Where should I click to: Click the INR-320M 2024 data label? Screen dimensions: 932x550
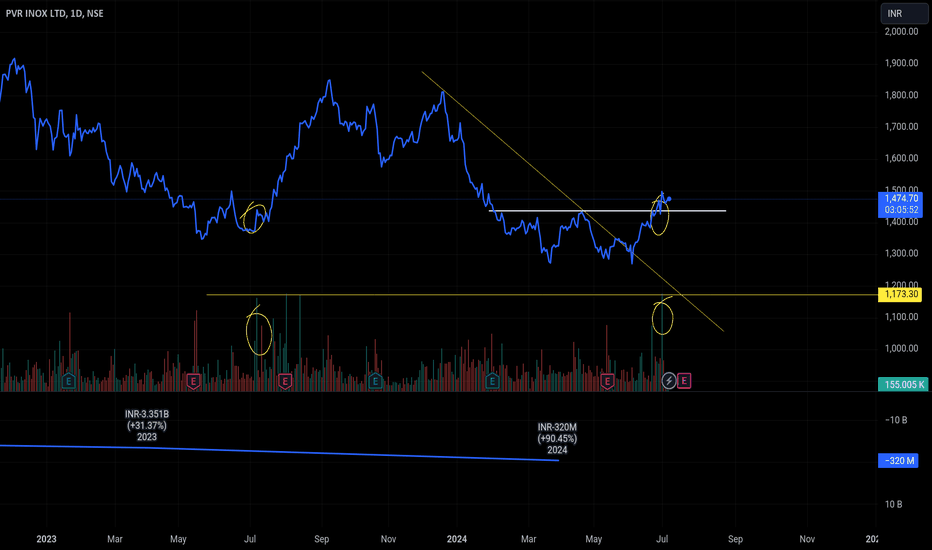pyautogui.click(x=557, y=438)
